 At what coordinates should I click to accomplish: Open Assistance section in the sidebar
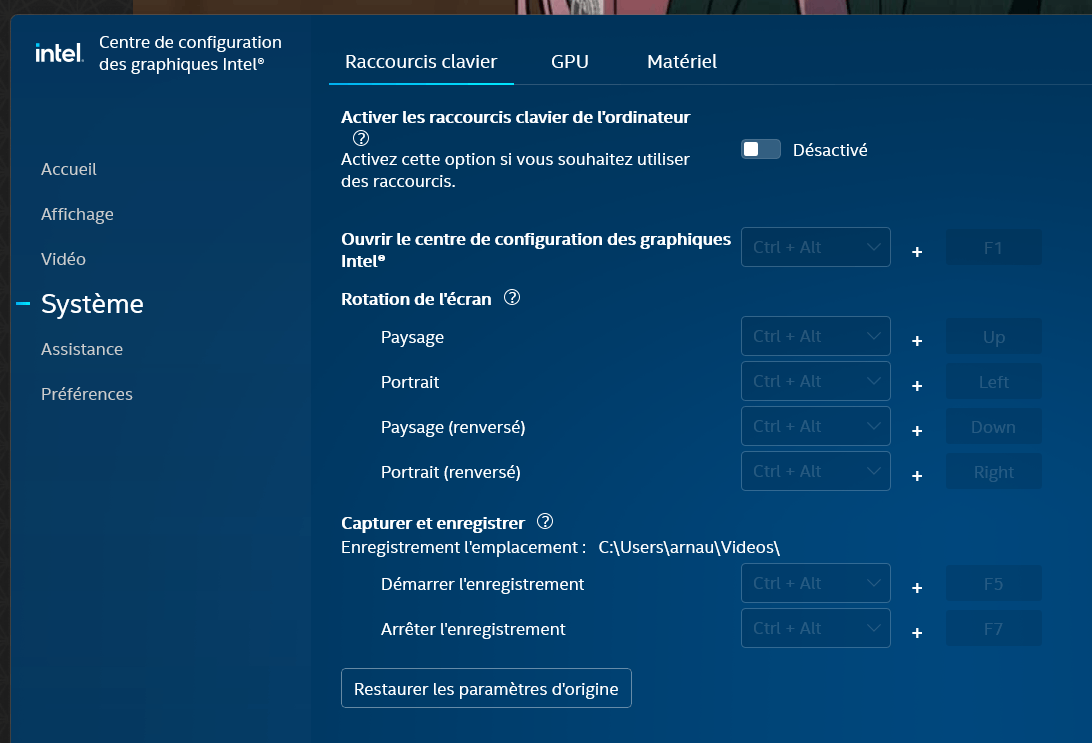point(81,349)
